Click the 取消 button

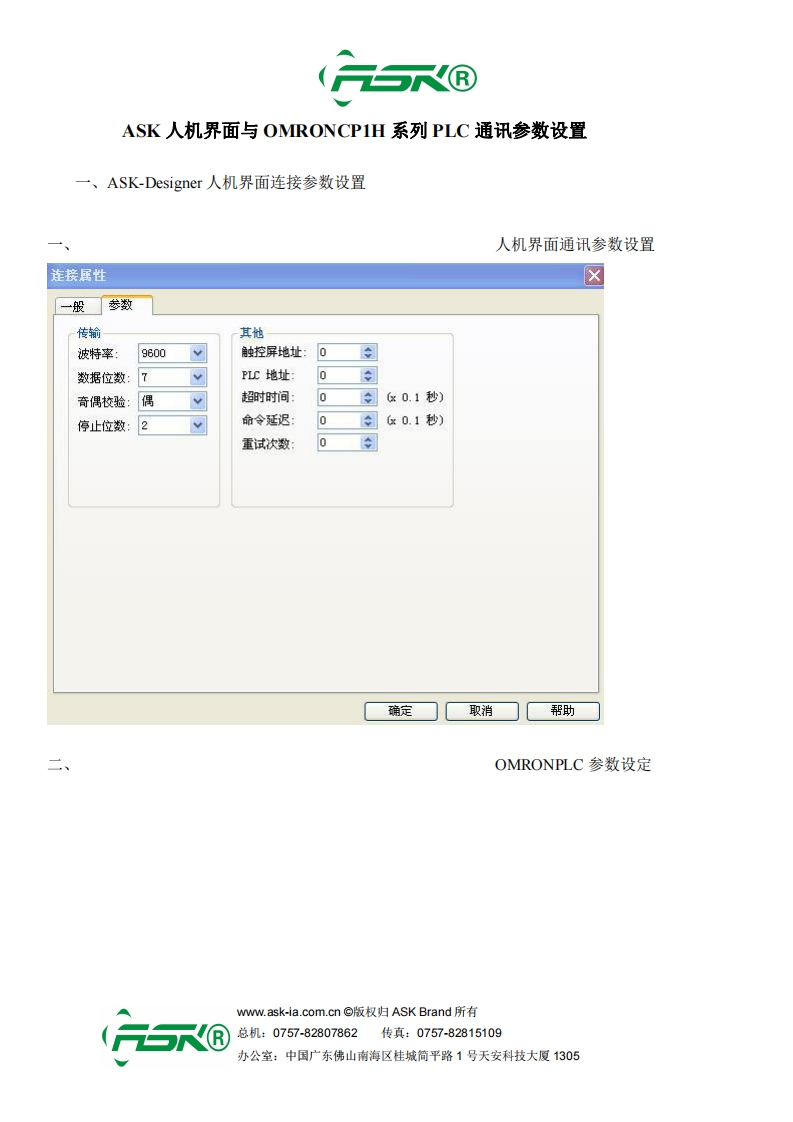[482, 711]
